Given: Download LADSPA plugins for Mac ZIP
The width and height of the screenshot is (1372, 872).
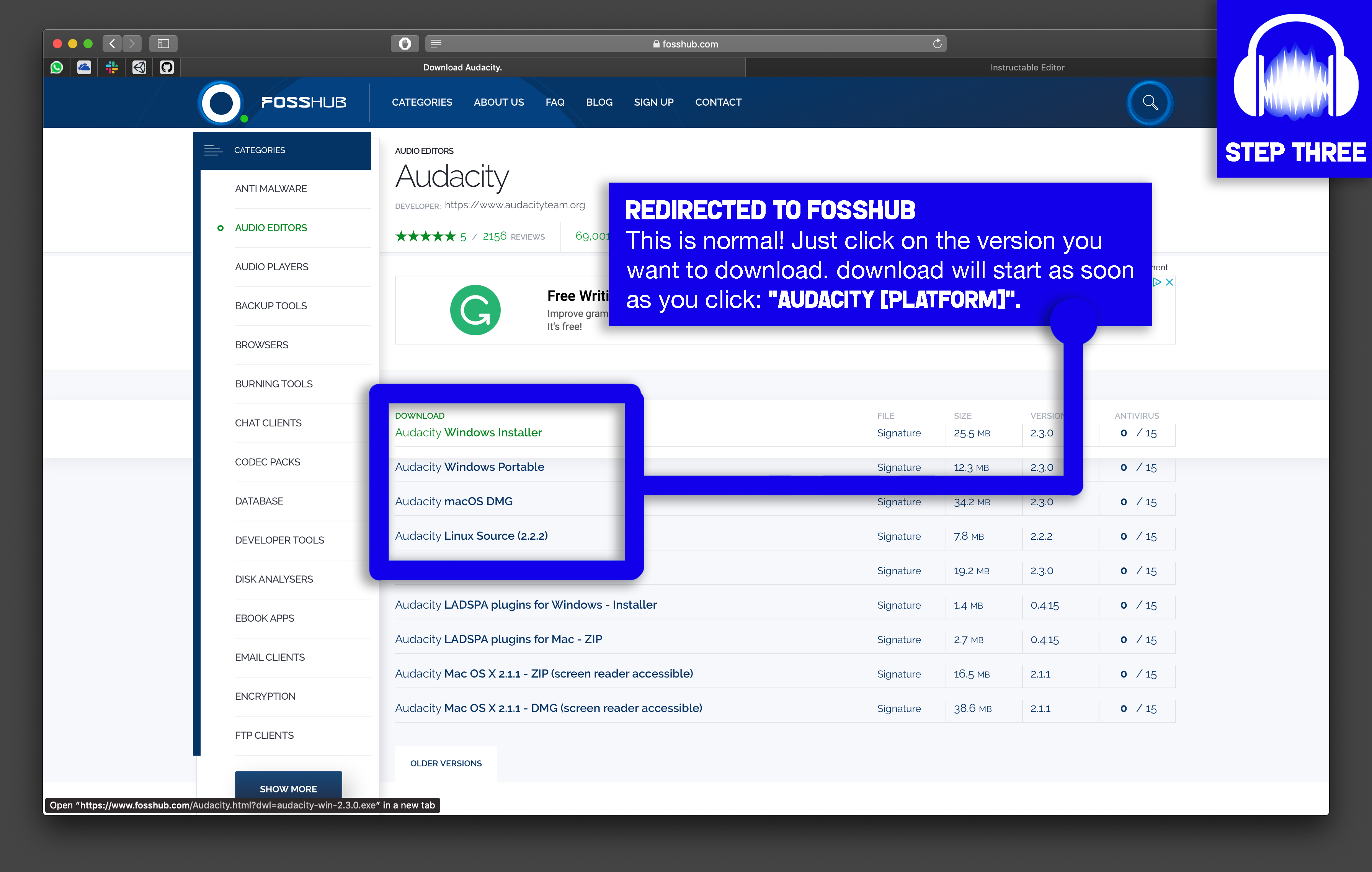Looking at the screenshot, I should (498, 640).
